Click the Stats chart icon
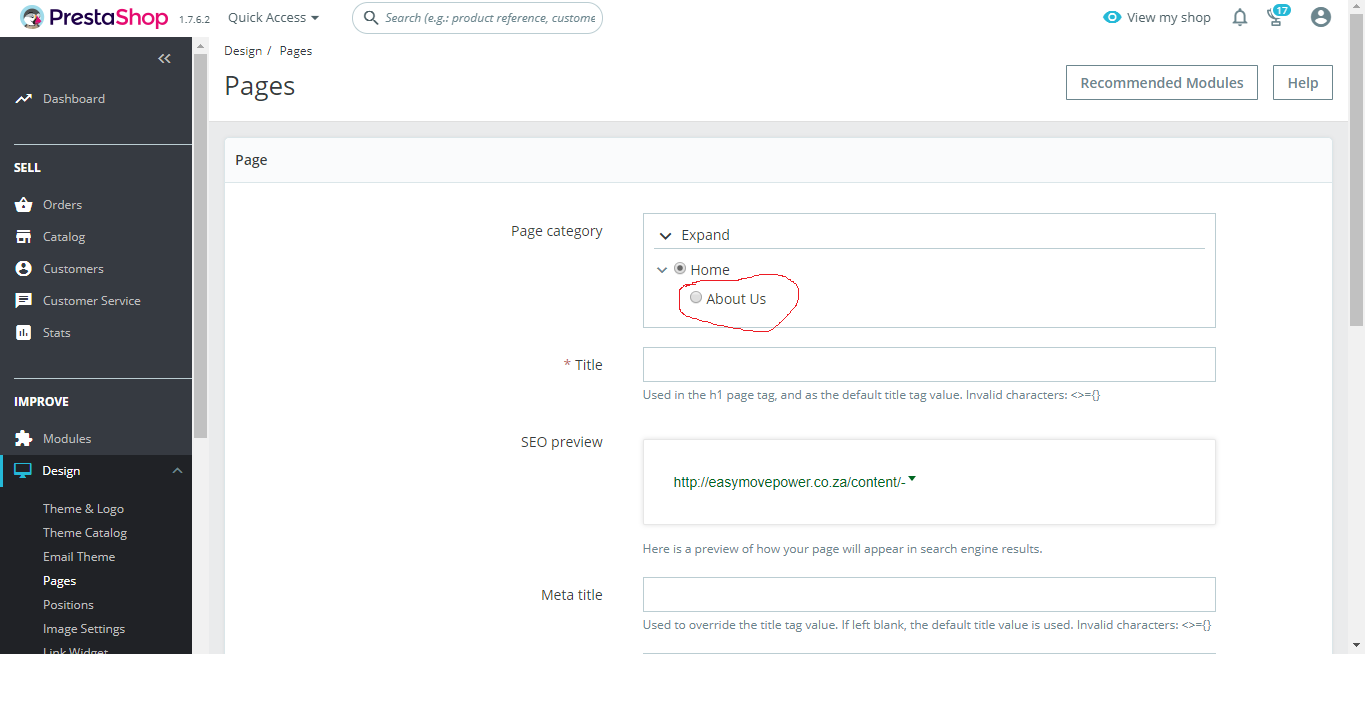Screen dimensions: 1366x728 (x=24, y=333)
